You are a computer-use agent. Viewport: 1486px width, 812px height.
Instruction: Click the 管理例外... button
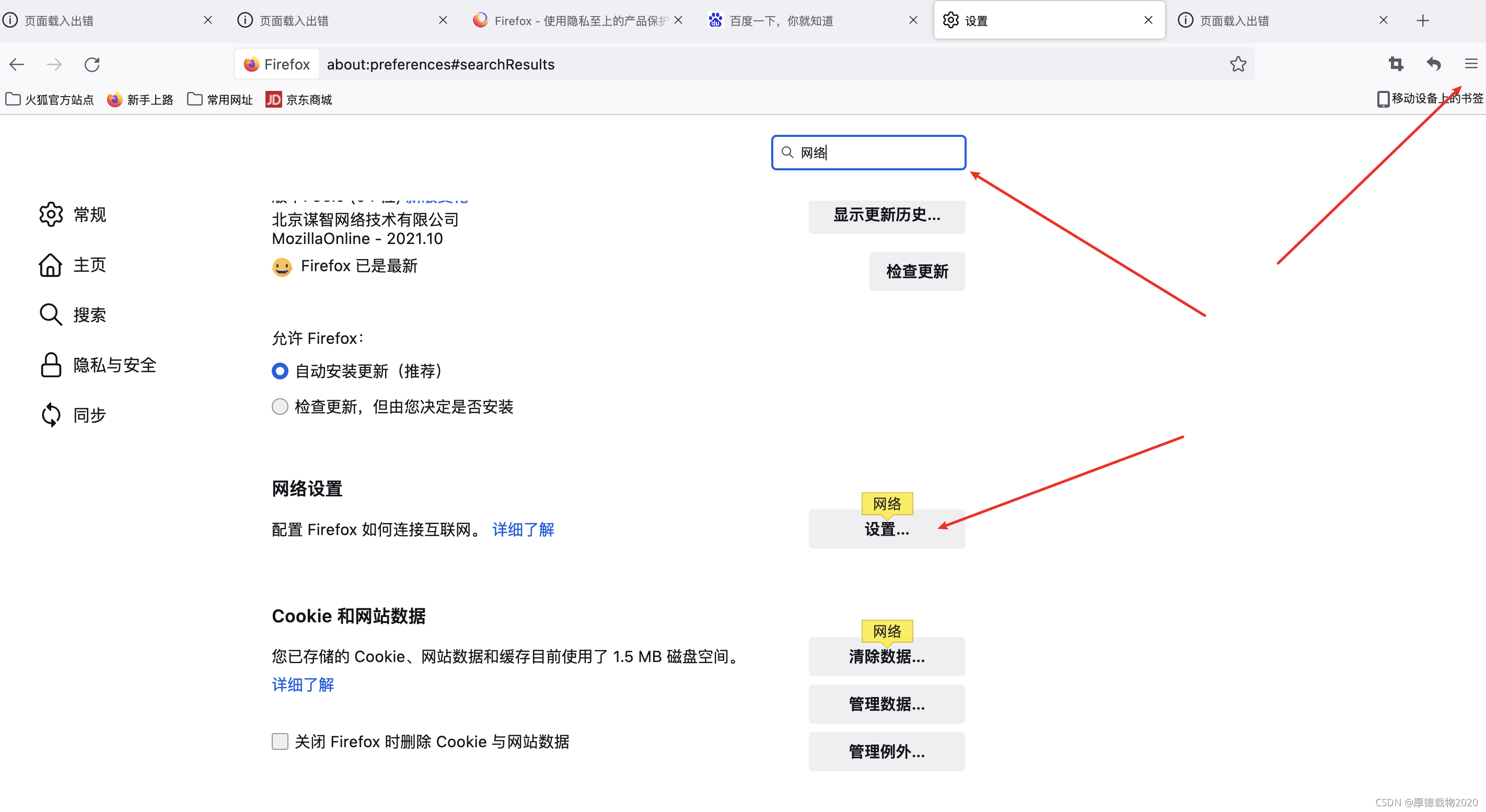(x=887, y=751)
